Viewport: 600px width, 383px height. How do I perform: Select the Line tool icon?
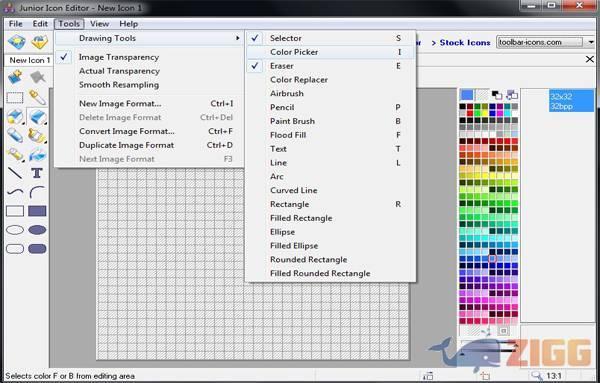15,173
